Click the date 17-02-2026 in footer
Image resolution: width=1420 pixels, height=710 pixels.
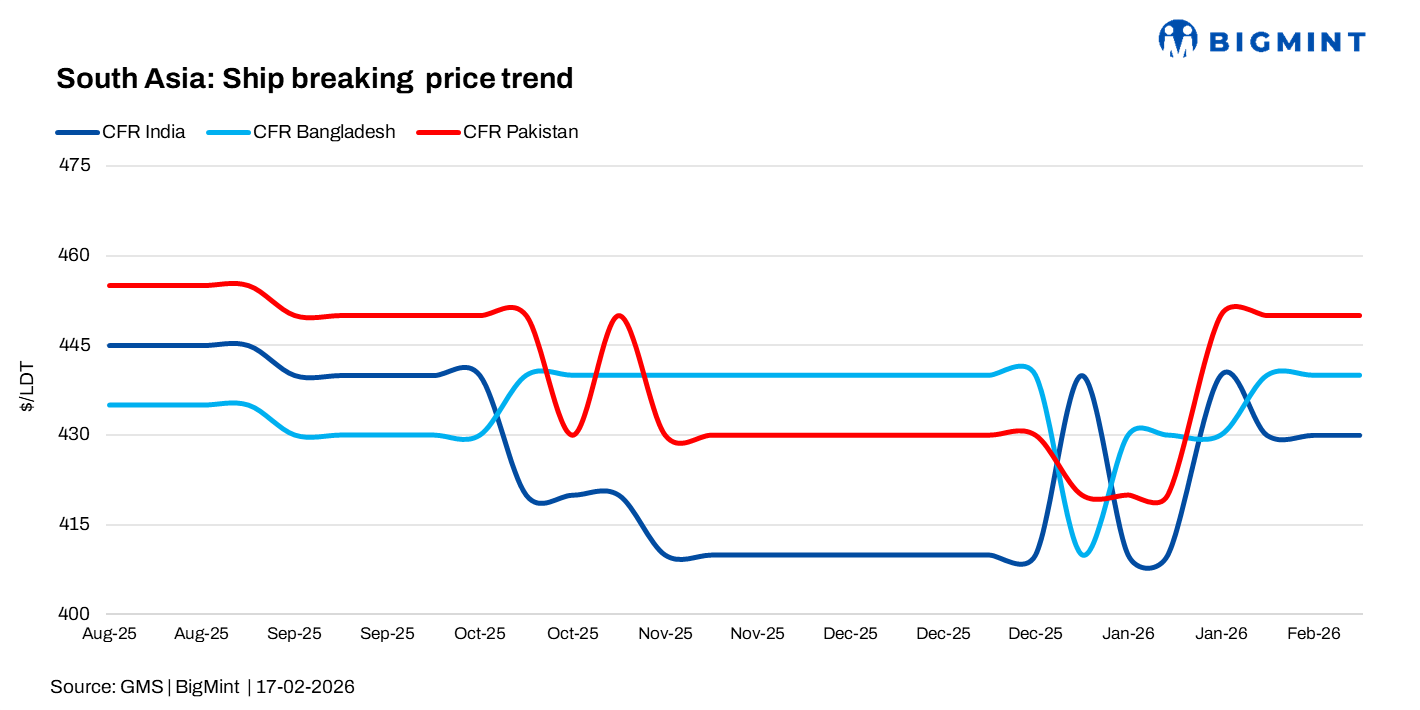305,687
